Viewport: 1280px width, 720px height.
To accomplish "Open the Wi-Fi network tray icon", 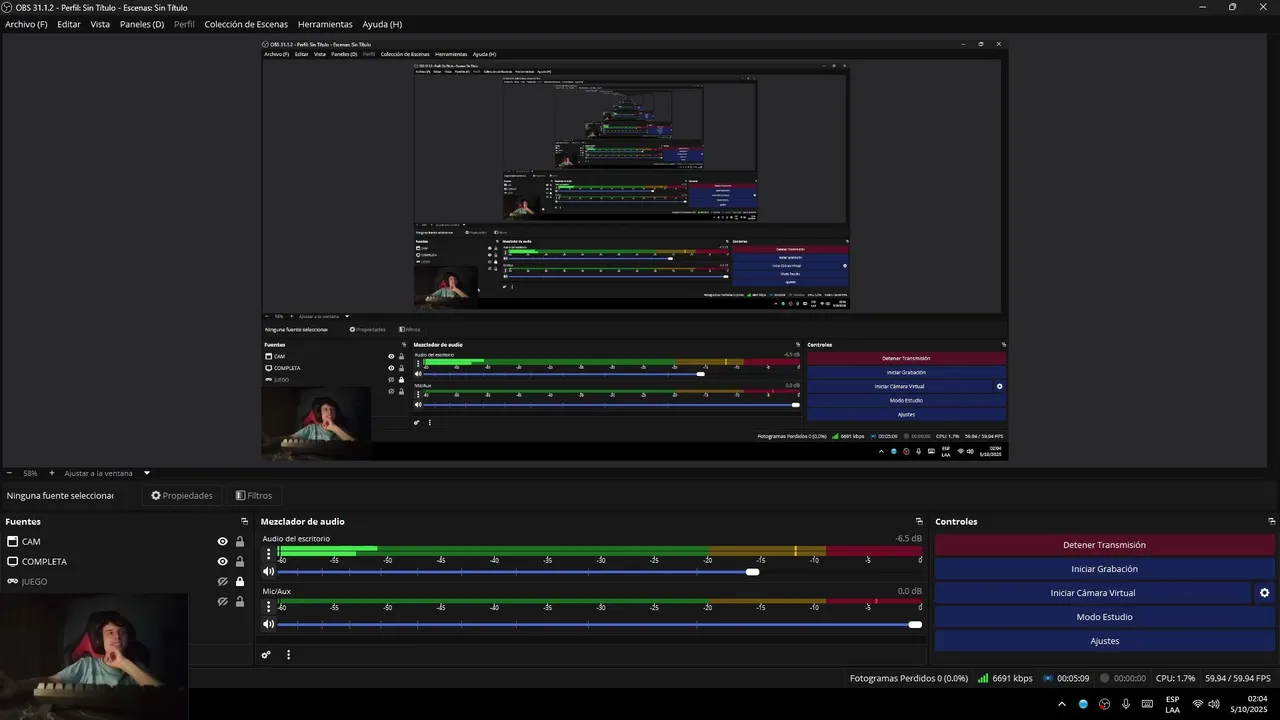I will [1198, 704].
